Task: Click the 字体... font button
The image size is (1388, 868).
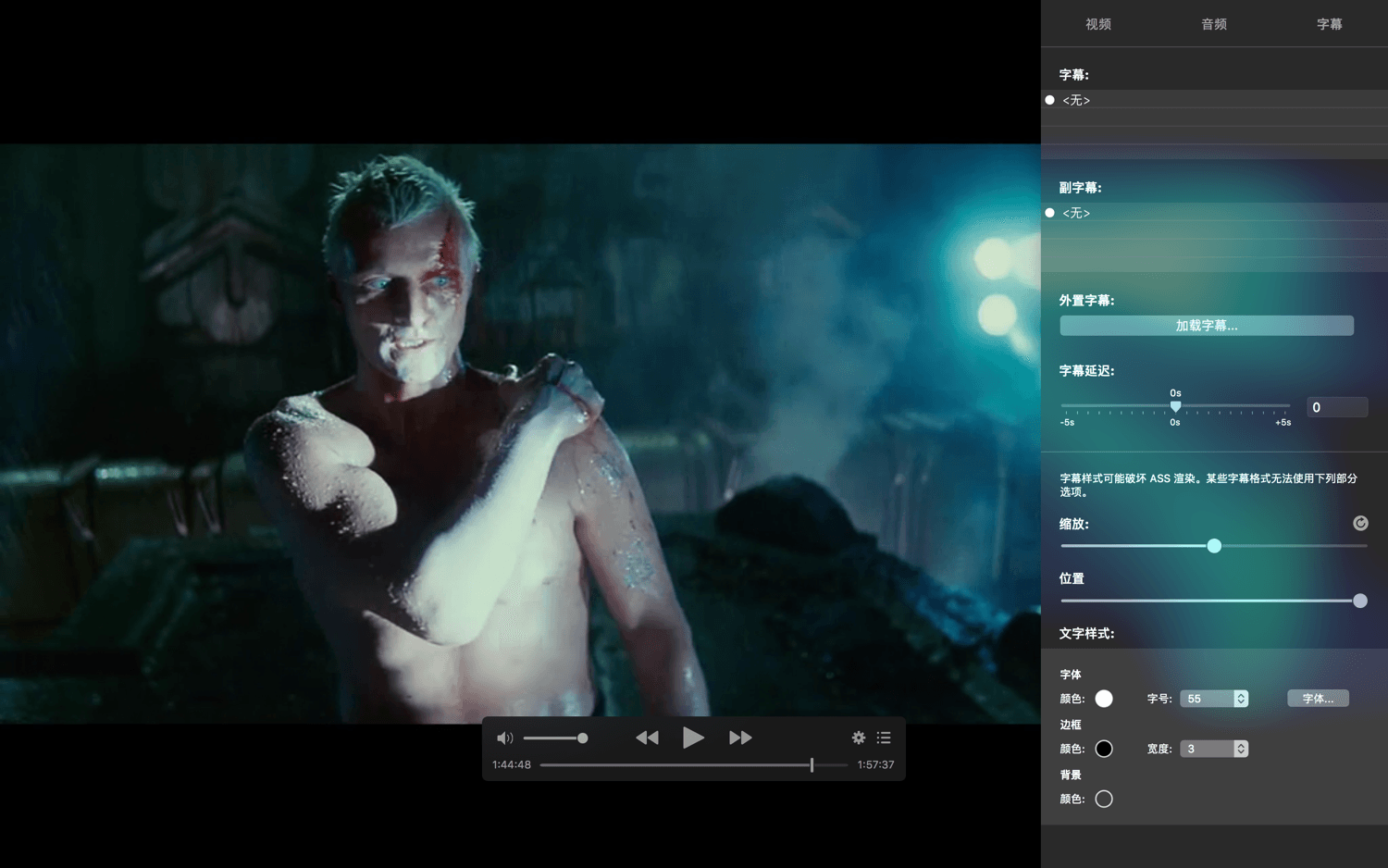Action: 1318,699
